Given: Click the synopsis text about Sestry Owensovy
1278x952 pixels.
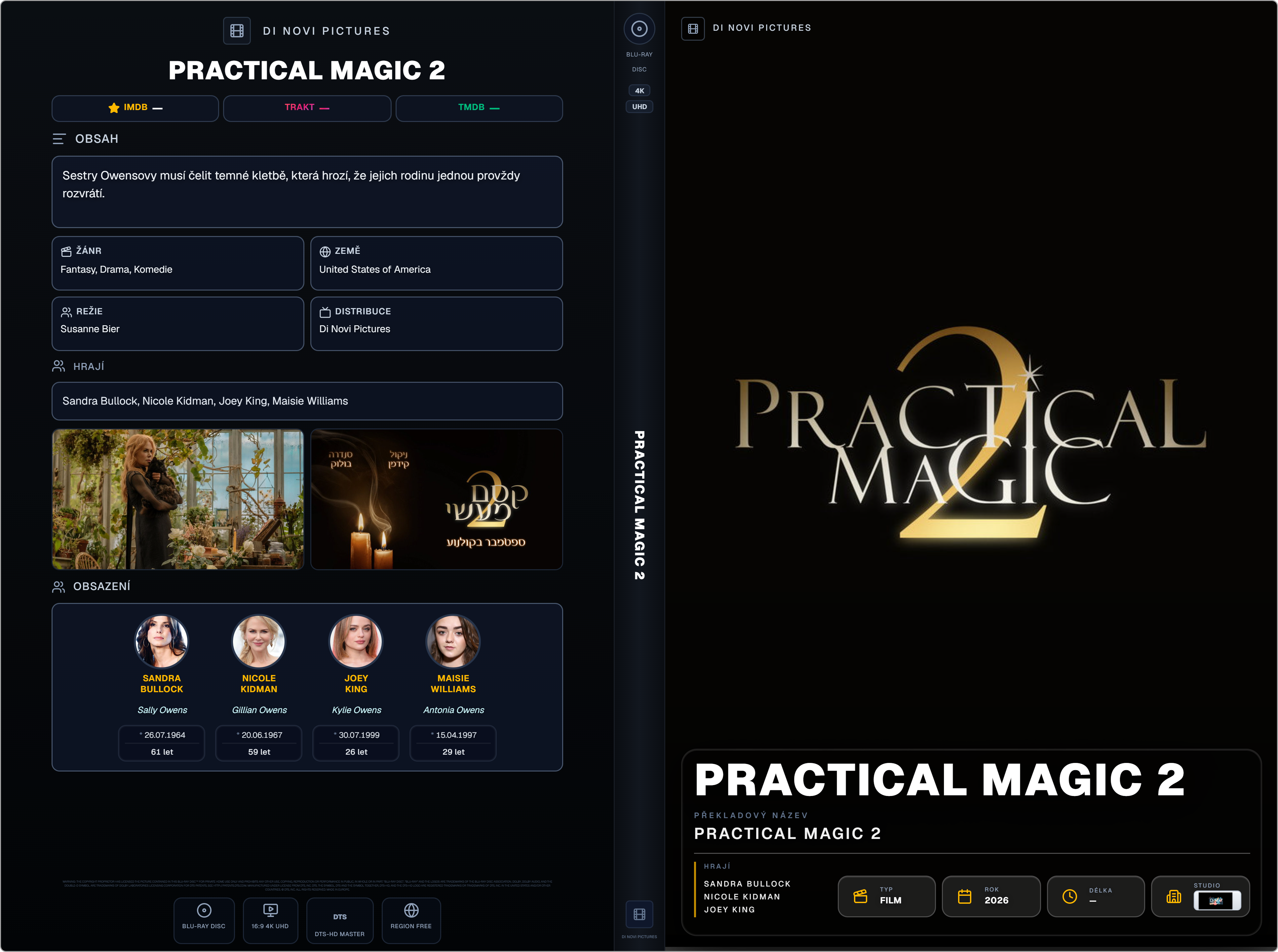Looking at the screenshot, I should 291,184.
